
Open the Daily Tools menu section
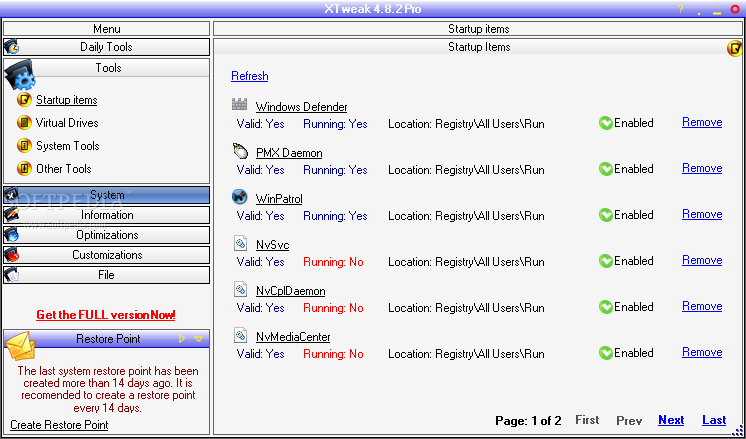pyautogui.click(x=106, y=47)
